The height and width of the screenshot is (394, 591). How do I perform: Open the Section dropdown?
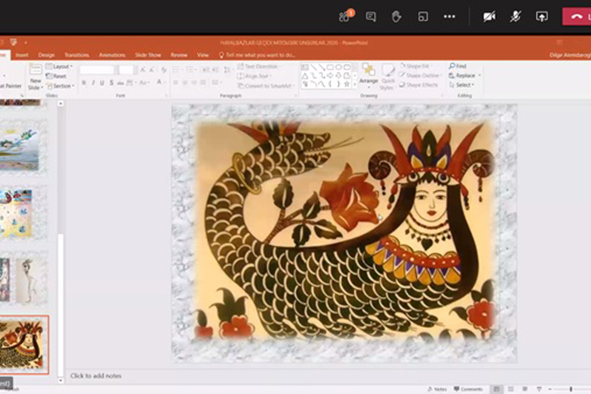click(x=60, y=86)
